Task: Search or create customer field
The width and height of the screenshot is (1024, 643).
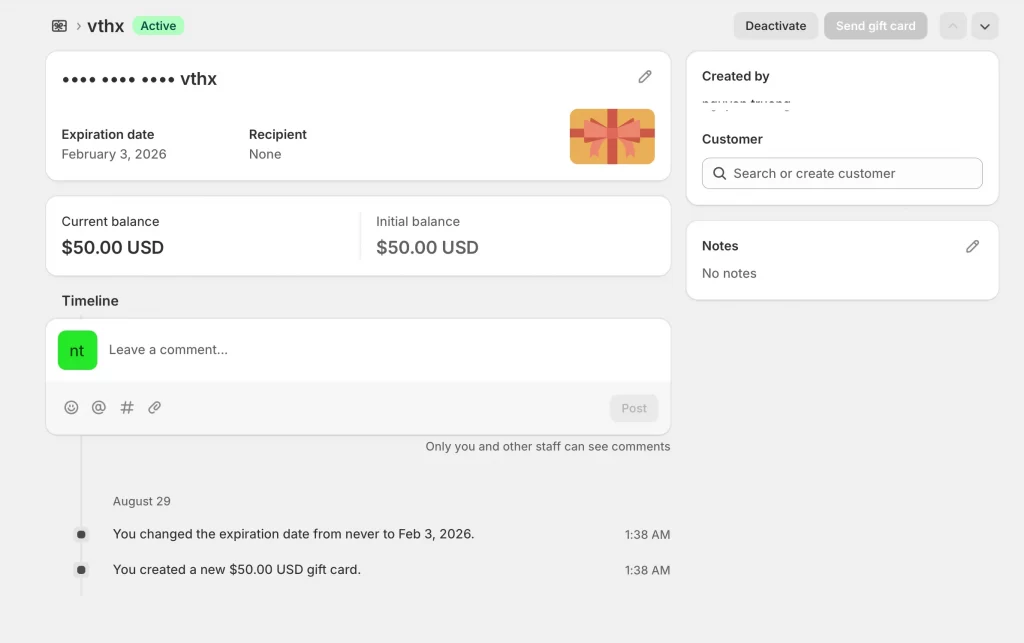Action: [842, 173]
